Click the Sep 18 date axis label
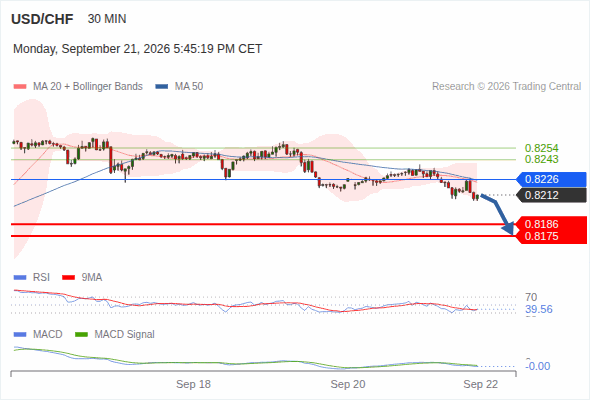Viewport: 590px width, 400px height. (x=193, y=384)
